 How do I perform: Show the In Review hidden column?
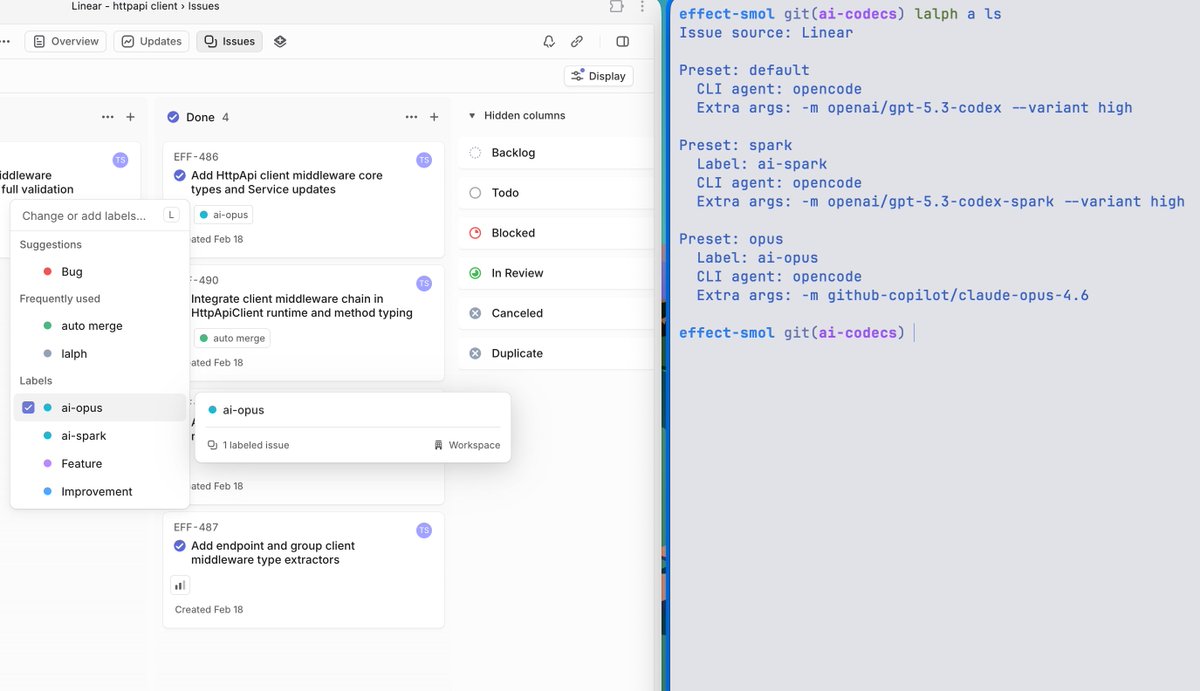pyautogui.click(x=556, y=273)
